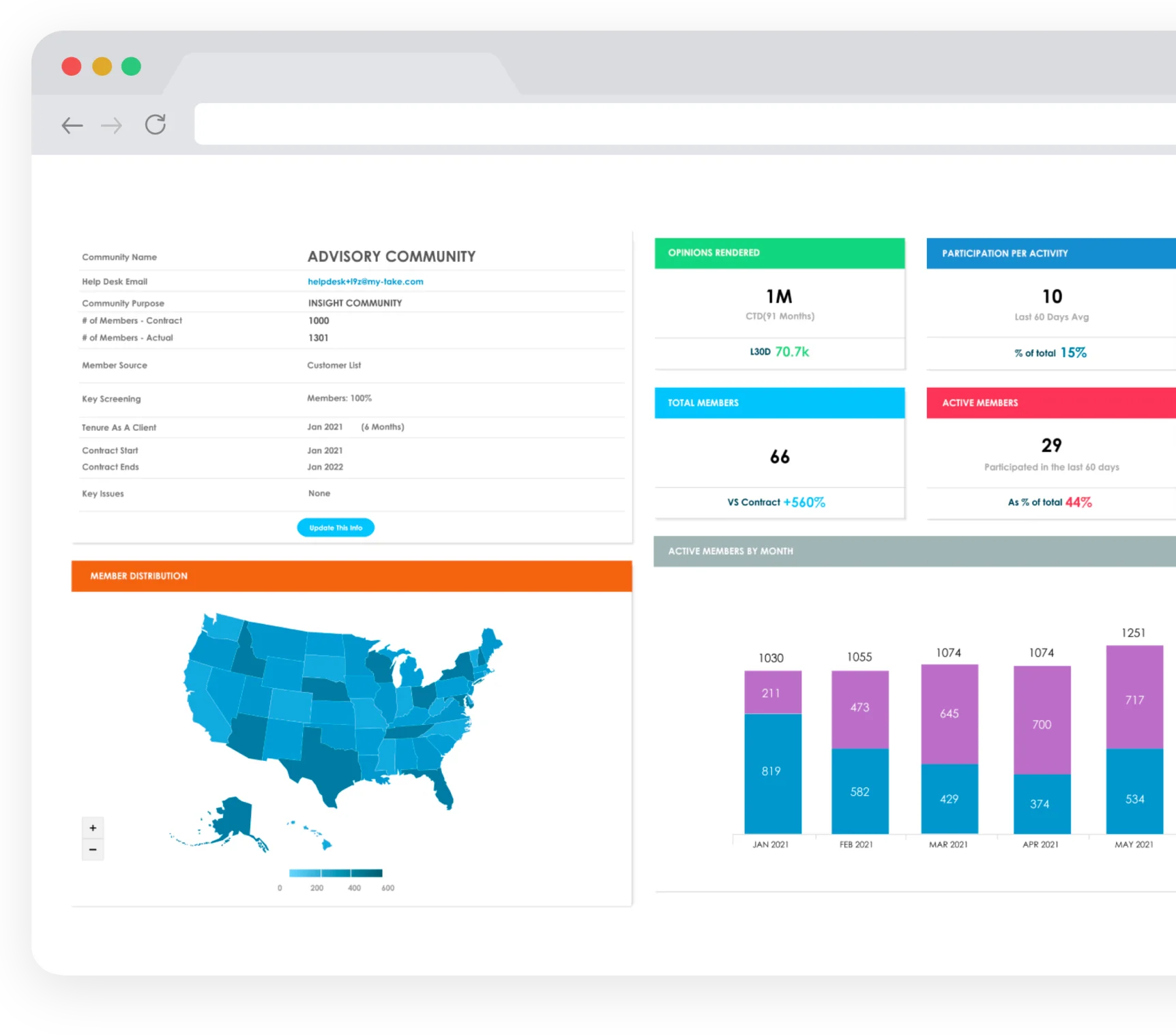
Task: Click the MAY 2021 purple bar segment 717
Action: click(x=1134, y=697)
